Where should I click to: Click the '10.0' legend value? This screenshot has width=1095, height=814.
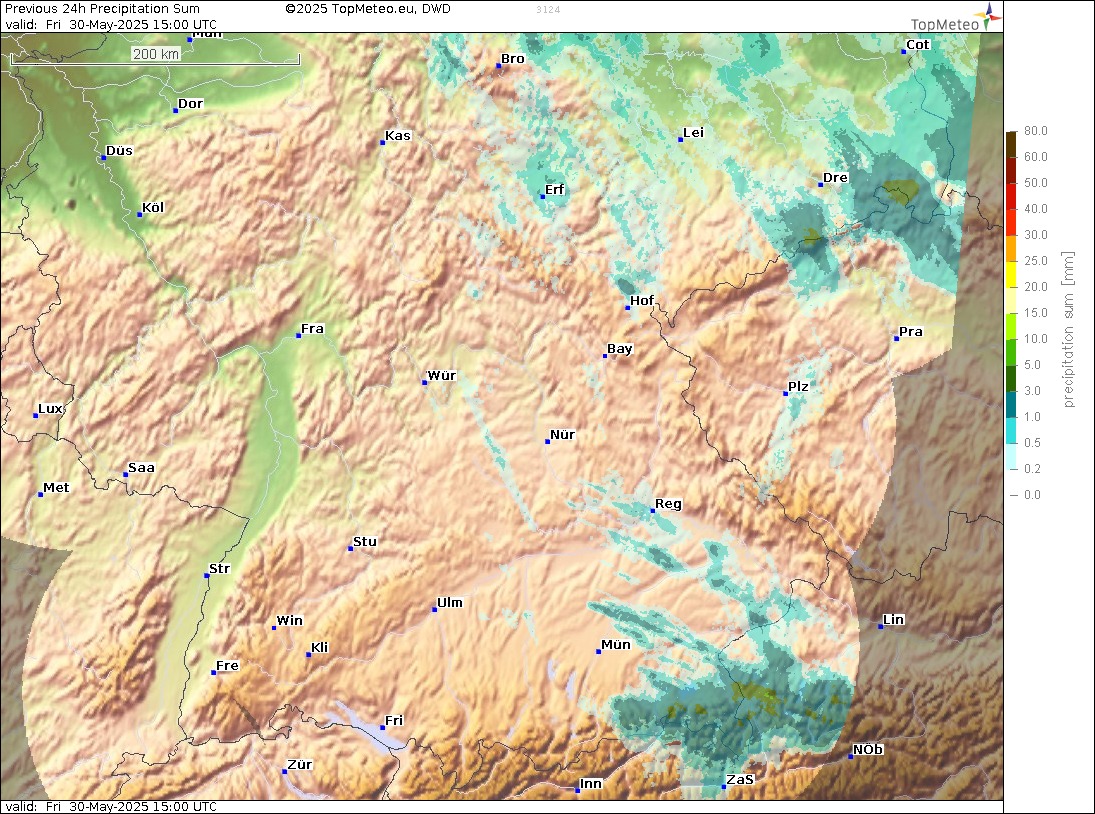1036,339
